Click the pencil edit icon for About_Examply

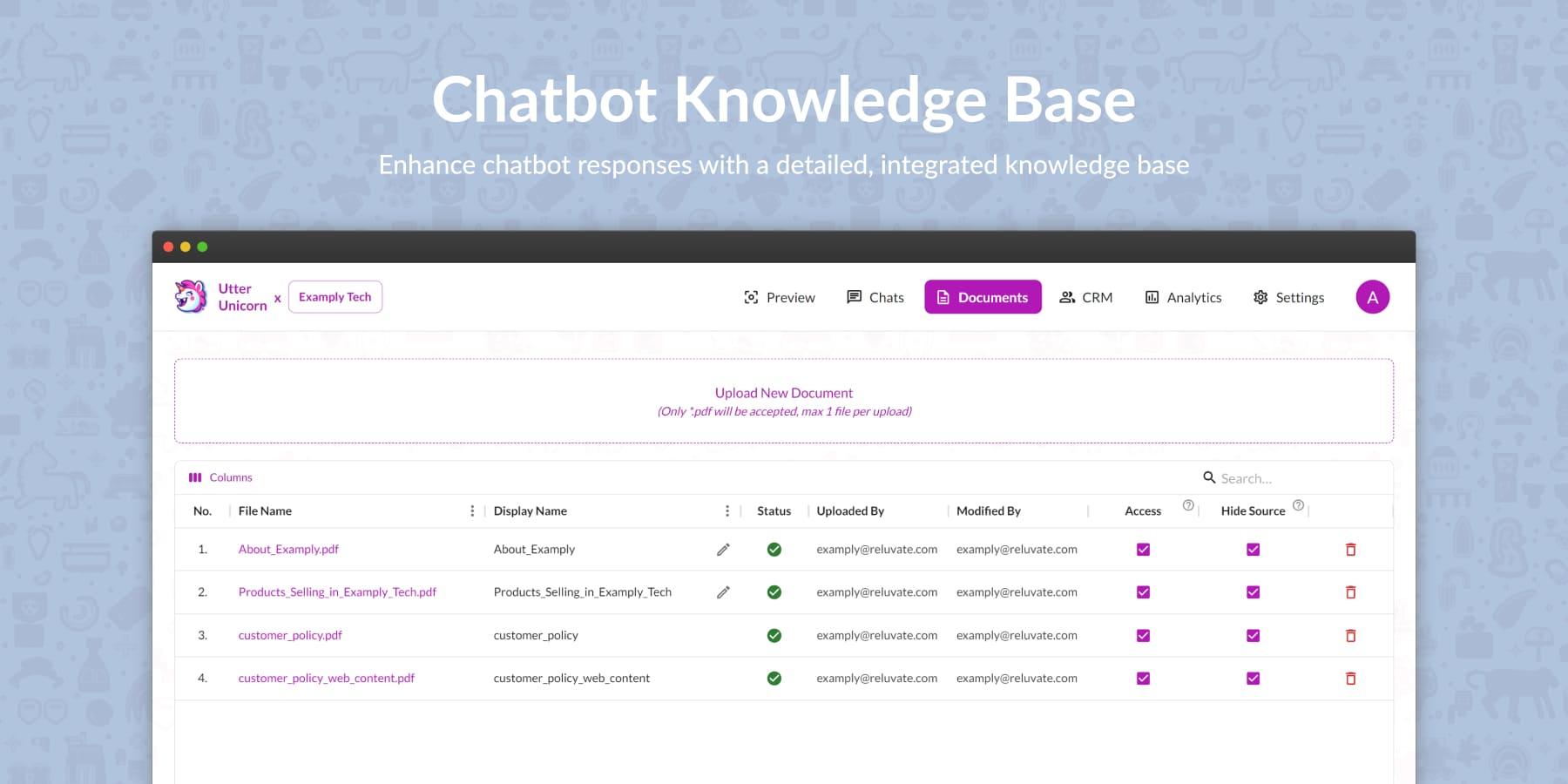(723, 550)
